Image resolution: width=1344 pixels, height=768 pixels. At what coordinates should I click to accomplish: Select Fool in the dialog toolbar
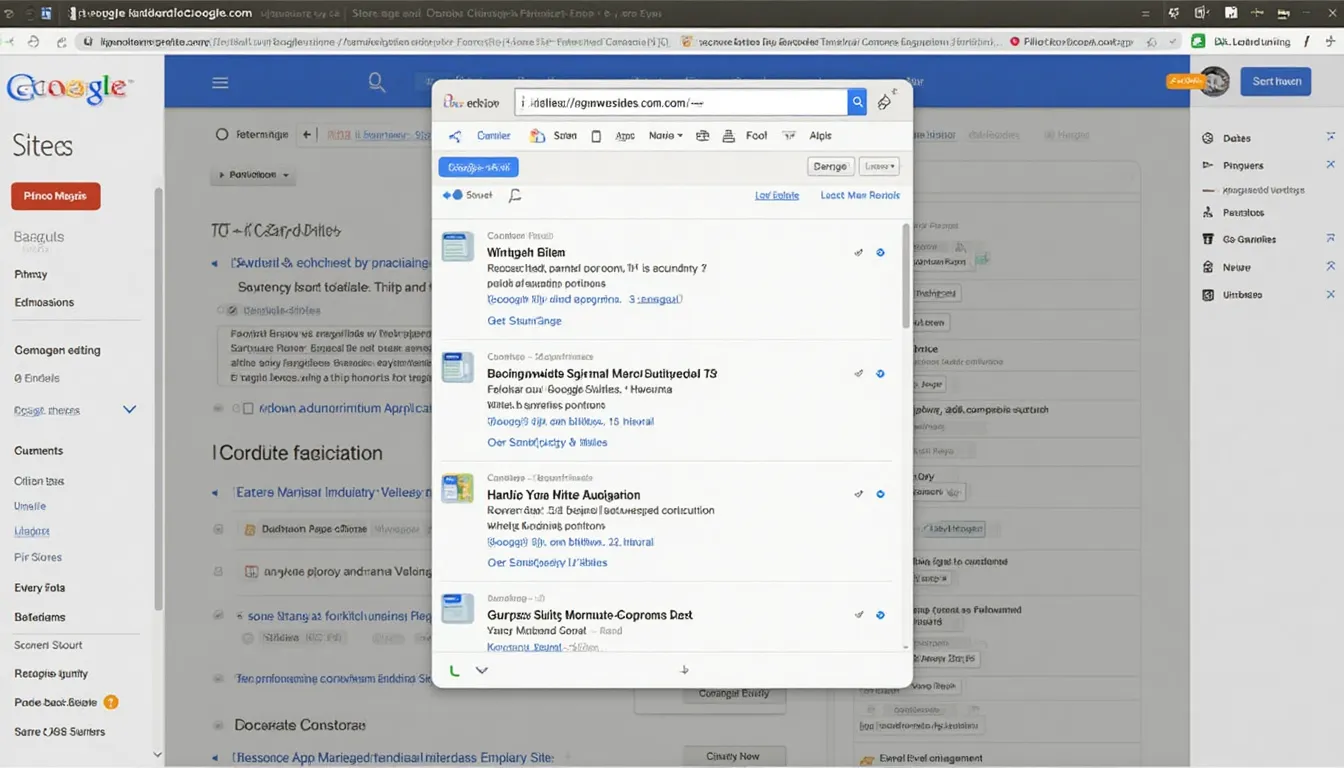tap(757, 136)
